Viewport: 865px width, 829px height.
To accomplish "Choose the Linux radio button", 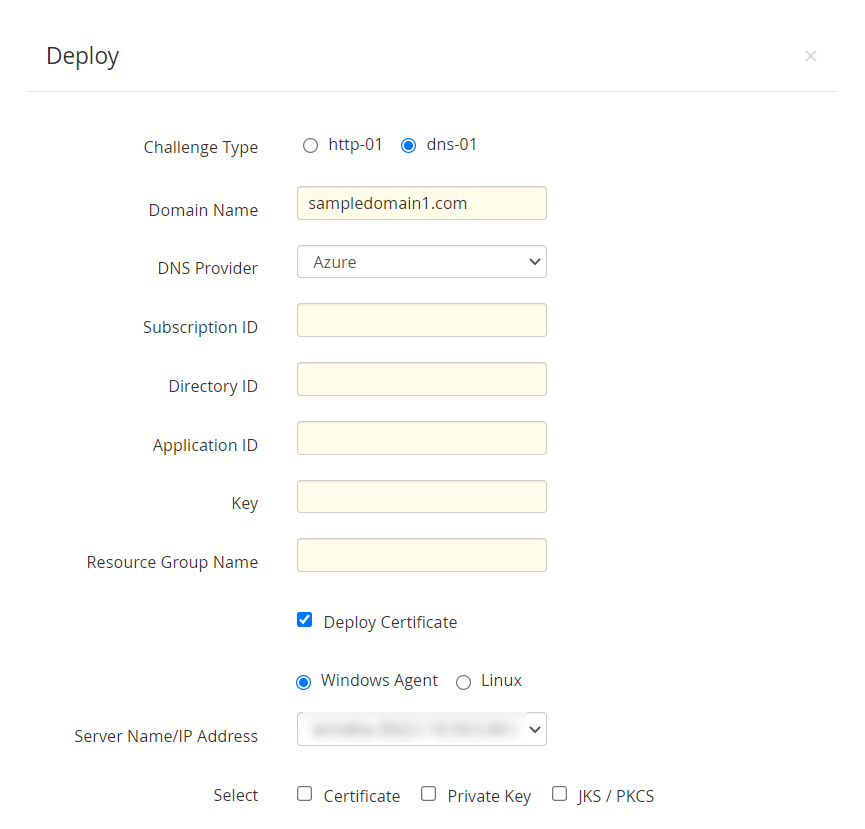I will [x=463, y=682].
